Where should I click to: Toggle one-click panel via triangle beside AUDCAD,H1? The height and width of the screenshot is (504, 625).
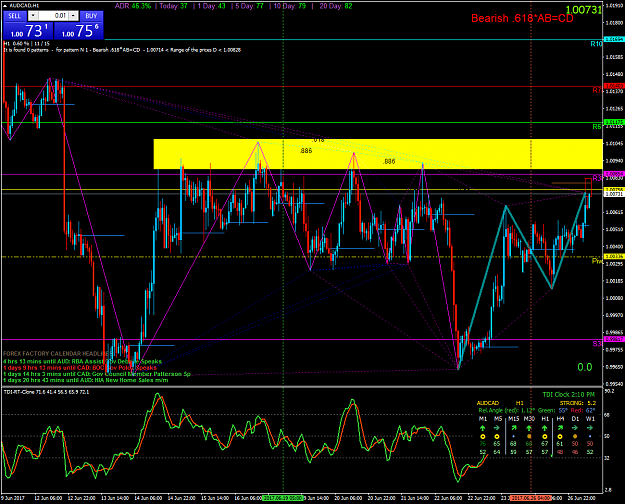click(5, 6)
